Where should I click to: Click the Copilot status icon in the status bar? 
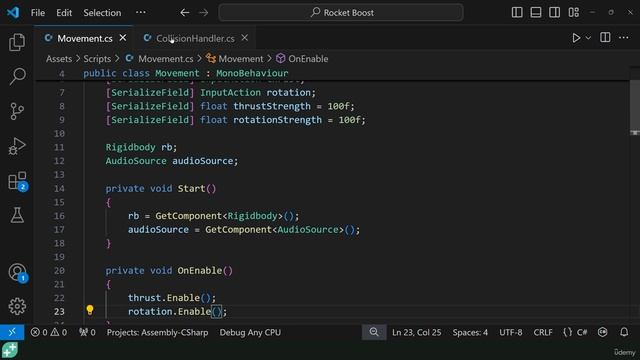click(x=602, y=332)
